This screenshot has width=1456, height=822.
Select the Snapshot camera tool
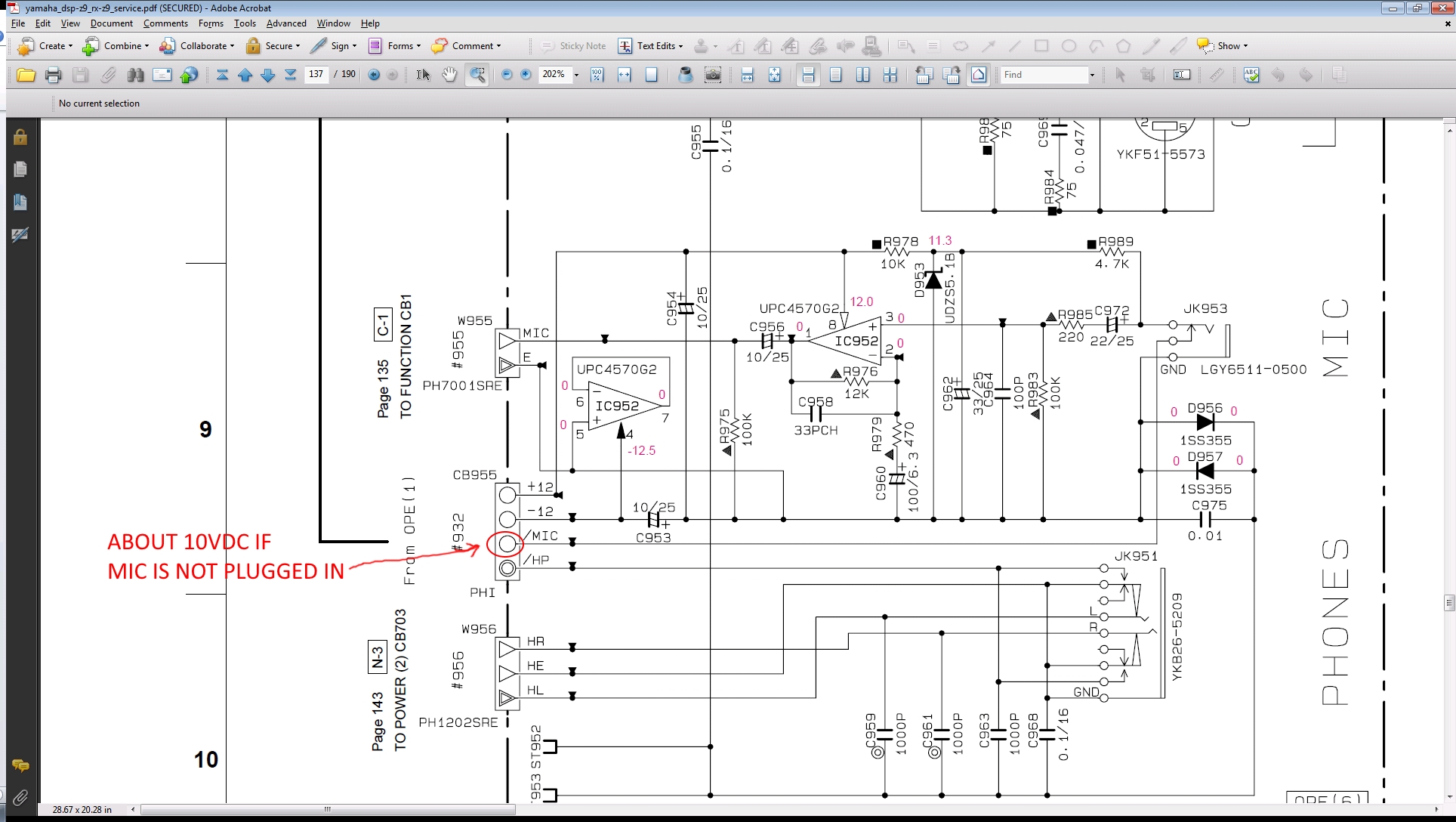pos(712,75)
